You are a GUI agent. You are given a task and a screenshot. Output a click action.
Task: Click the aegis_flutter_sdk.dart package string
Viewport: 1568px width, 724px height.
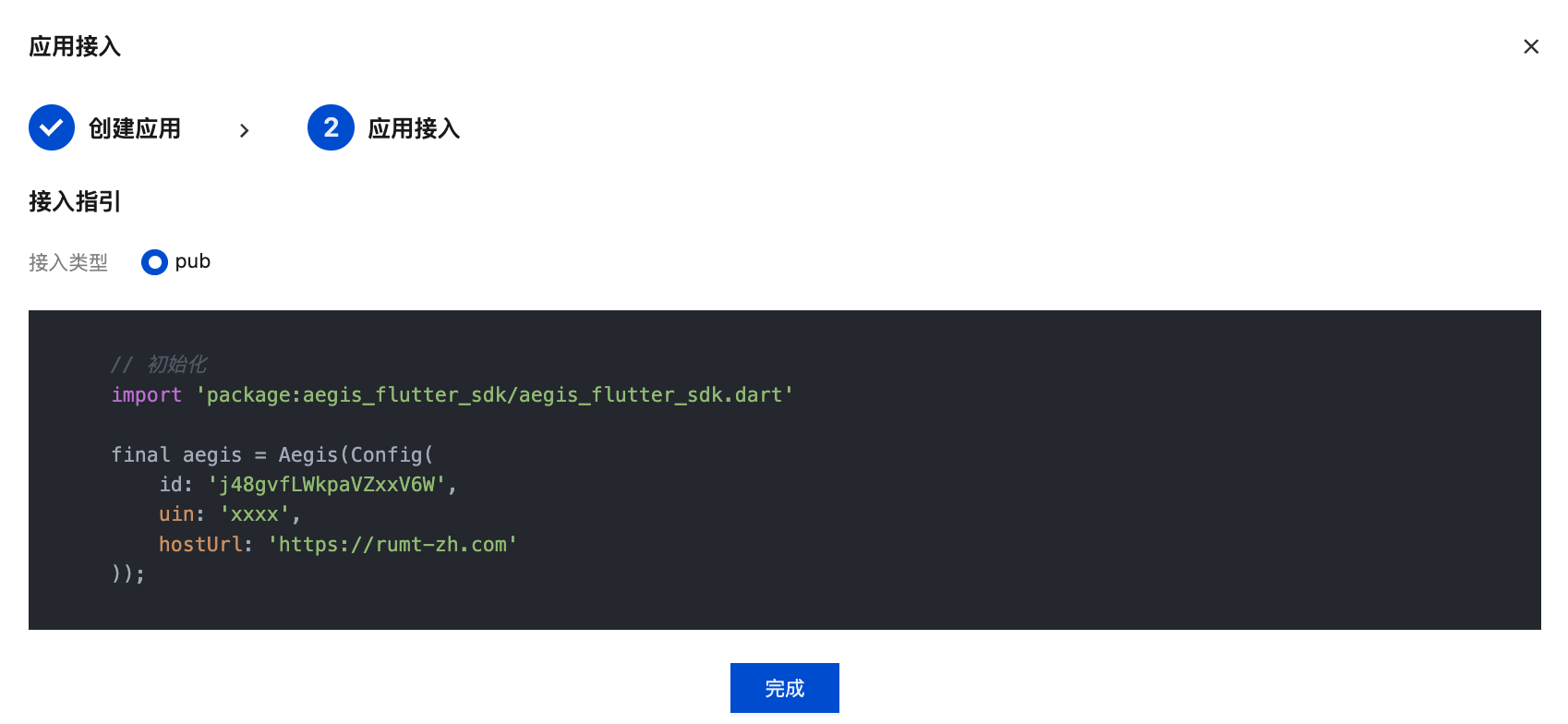(494, 394)
